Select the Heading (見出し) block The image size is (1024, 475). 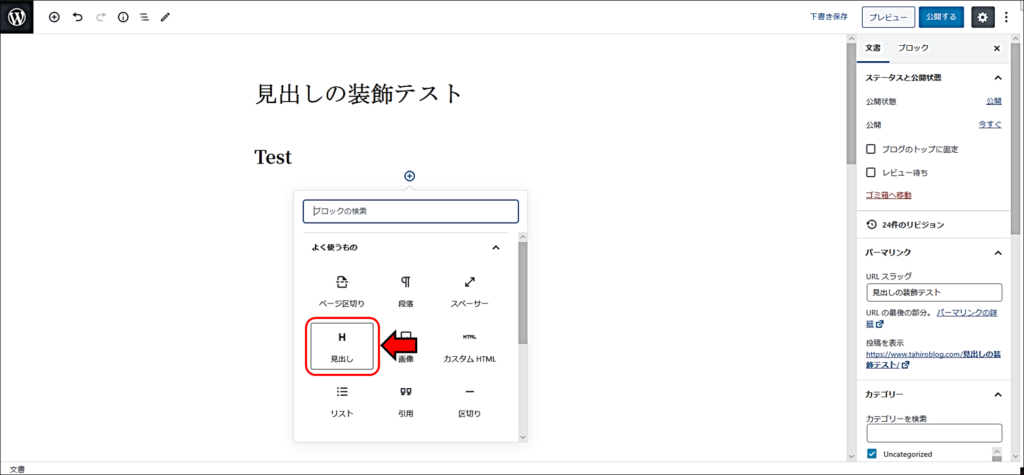(342, 347)
